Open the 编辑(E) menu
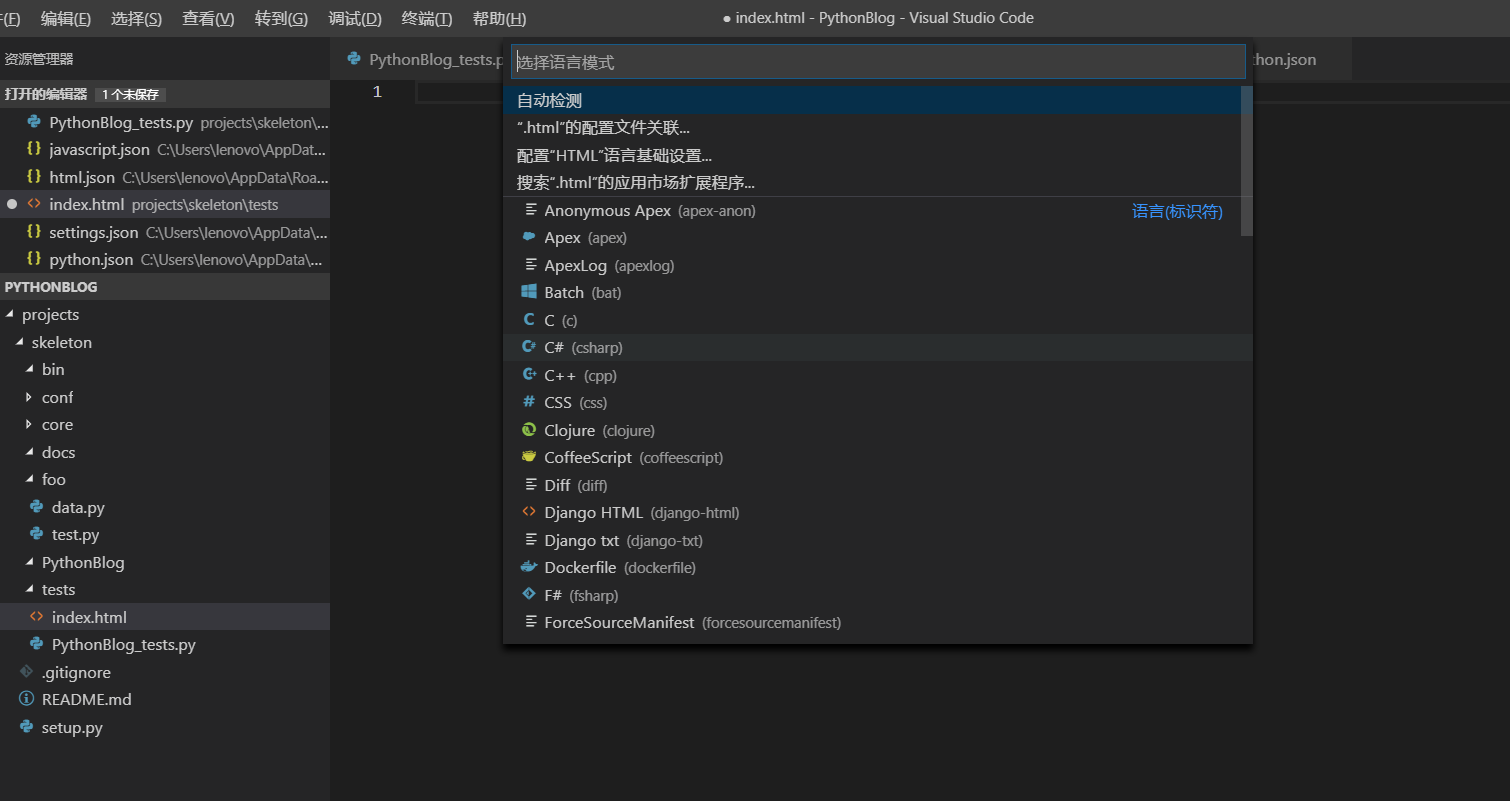The width and height of the screenshot is (1510, 801). click(x=66, y=18)
